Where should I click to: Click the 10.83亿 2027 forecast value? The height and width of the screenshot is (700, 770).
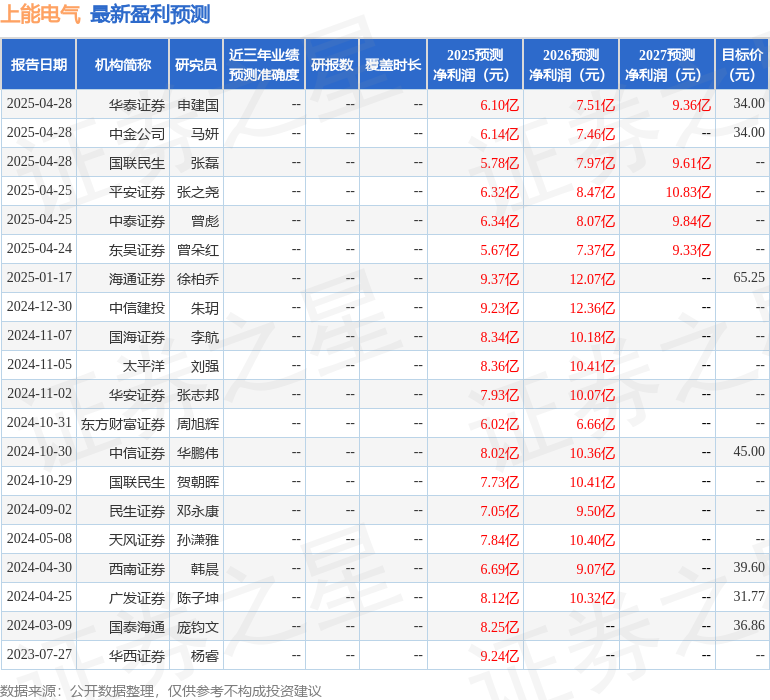pyautogui.click(x=687, y=192)
